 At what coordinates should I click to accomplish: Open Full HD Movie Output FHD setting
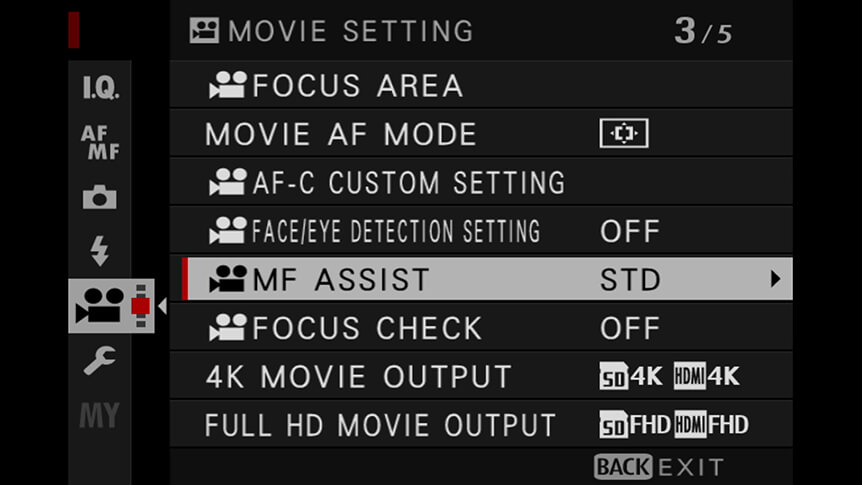(x=674, y=425)
